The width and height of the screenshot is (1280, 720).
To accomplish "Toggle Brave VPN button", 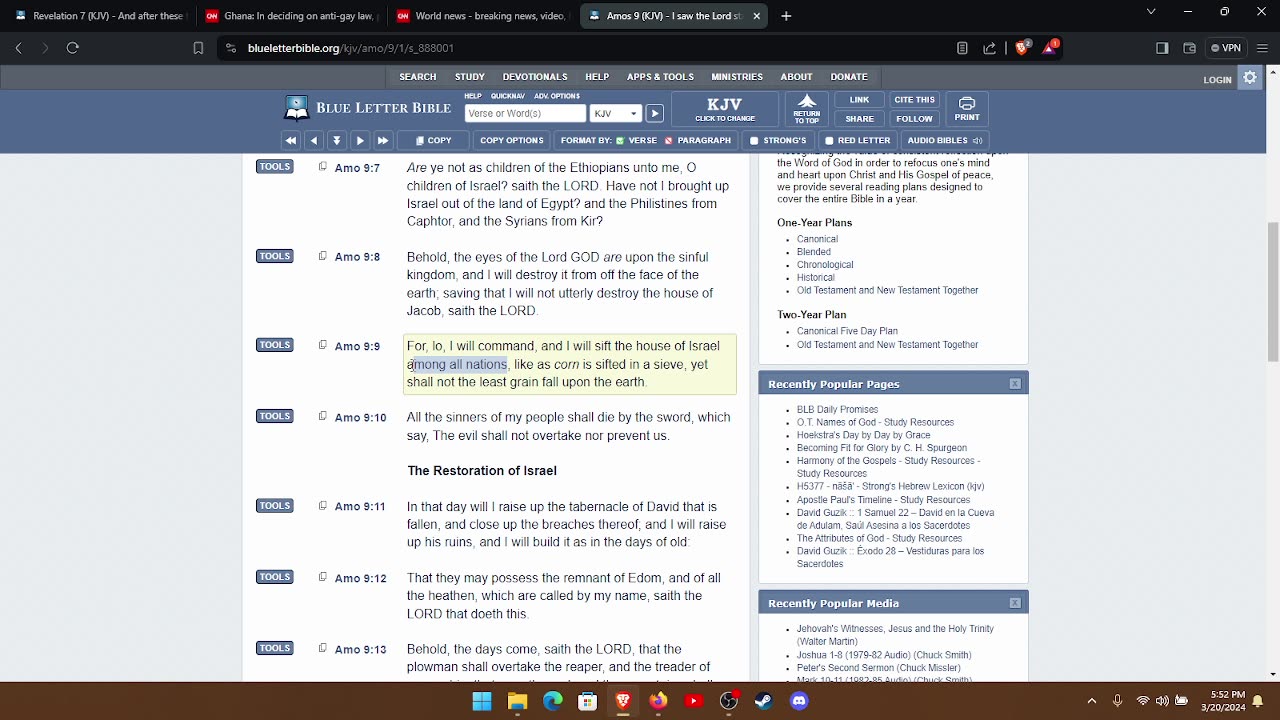I will pyautogui.click(x=1225, y=47).
